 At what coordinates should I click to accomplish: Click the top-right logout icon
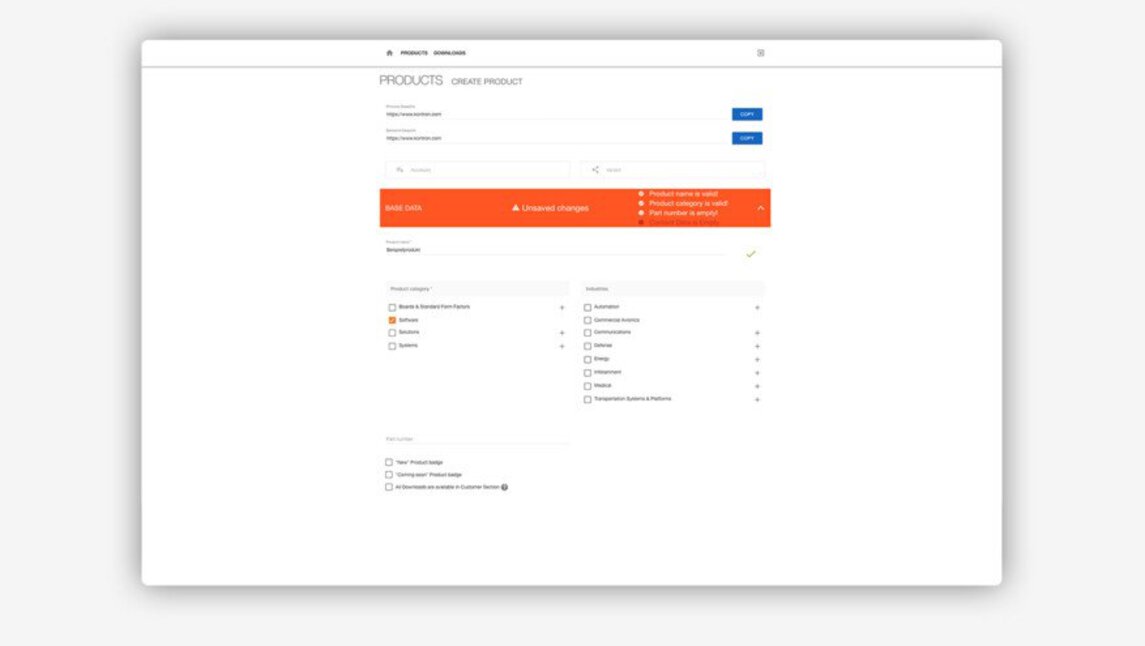tap(760, 53)
